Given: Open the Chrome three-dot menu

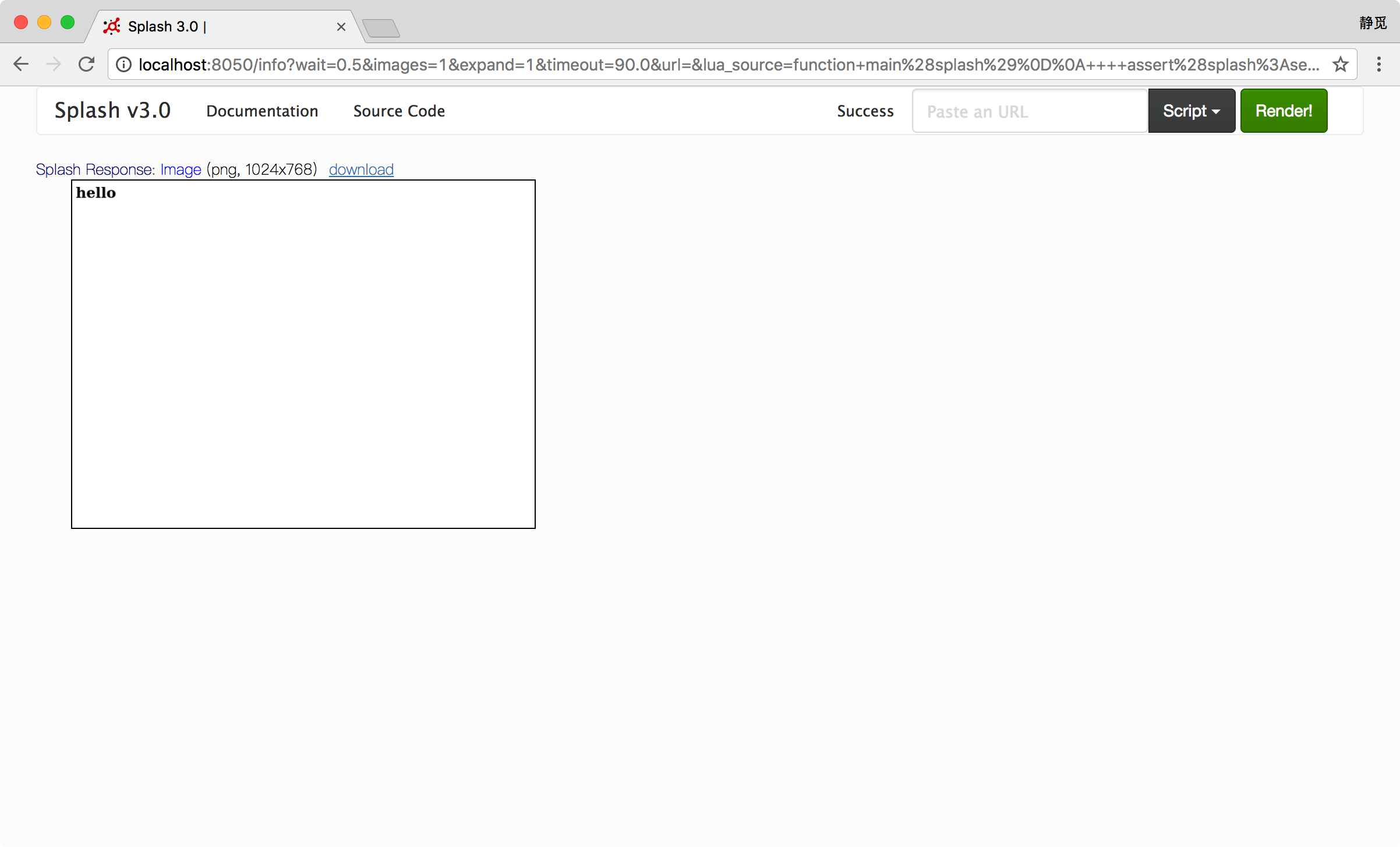Looking at the screenshot, I should pyautogui.click(x=1378, y=64).
